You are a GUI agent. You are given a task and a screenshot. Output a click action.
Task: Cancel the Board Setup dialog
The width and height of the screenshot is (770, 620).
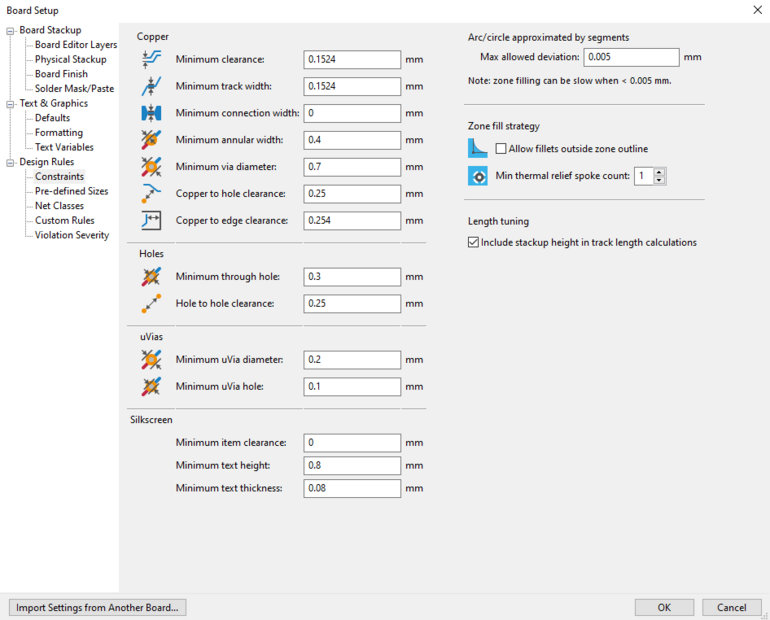coord(731,607)
